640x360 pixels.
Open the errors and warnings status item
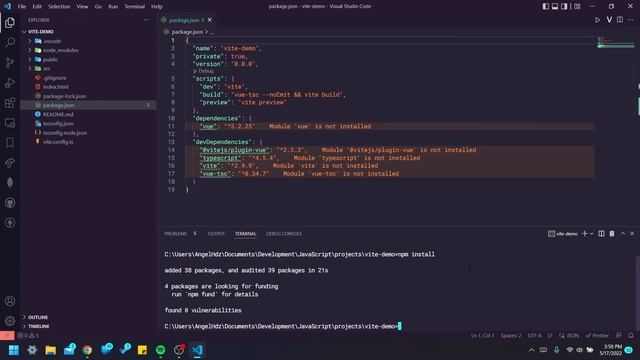click(x=28, y=336)
